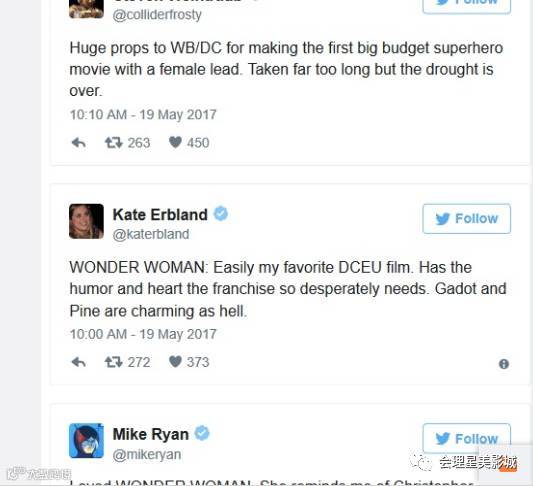533x486 pixels.
Task: Open the info icon on Kate Erbland's tweet
Action: (x=504, y=364)
